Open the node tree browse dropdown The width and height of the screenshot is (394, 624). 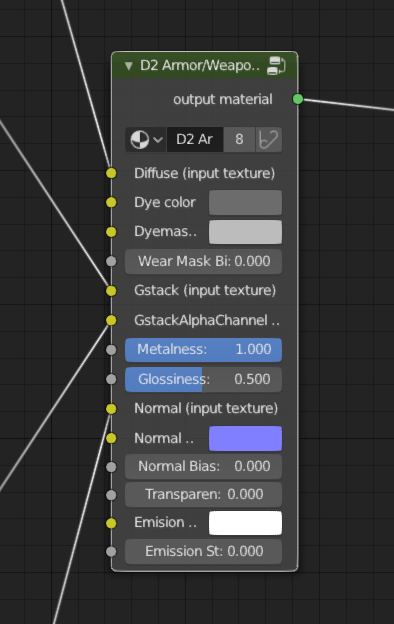(x=146, y=140)
